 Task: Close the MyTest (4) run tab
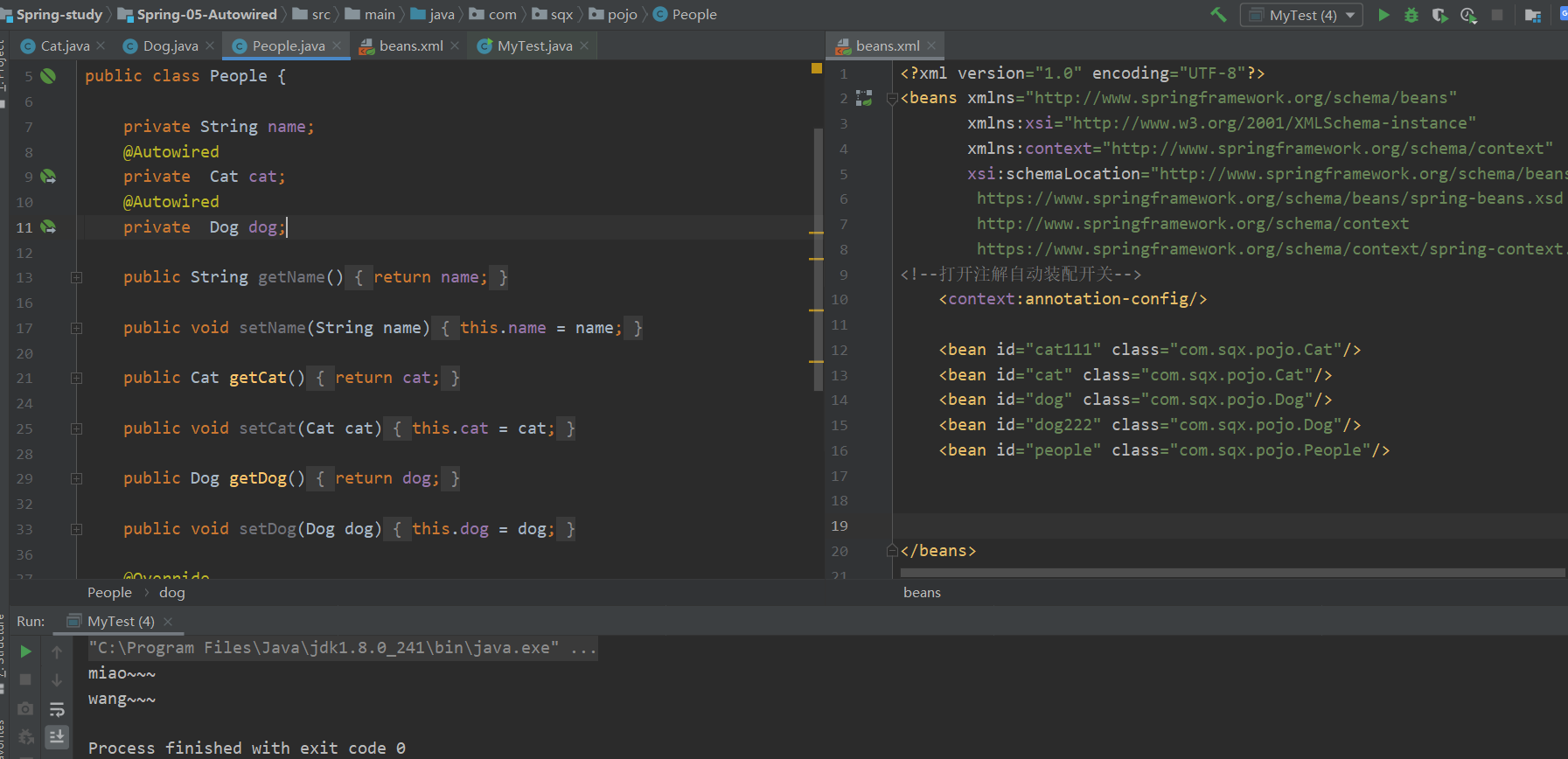168,622
